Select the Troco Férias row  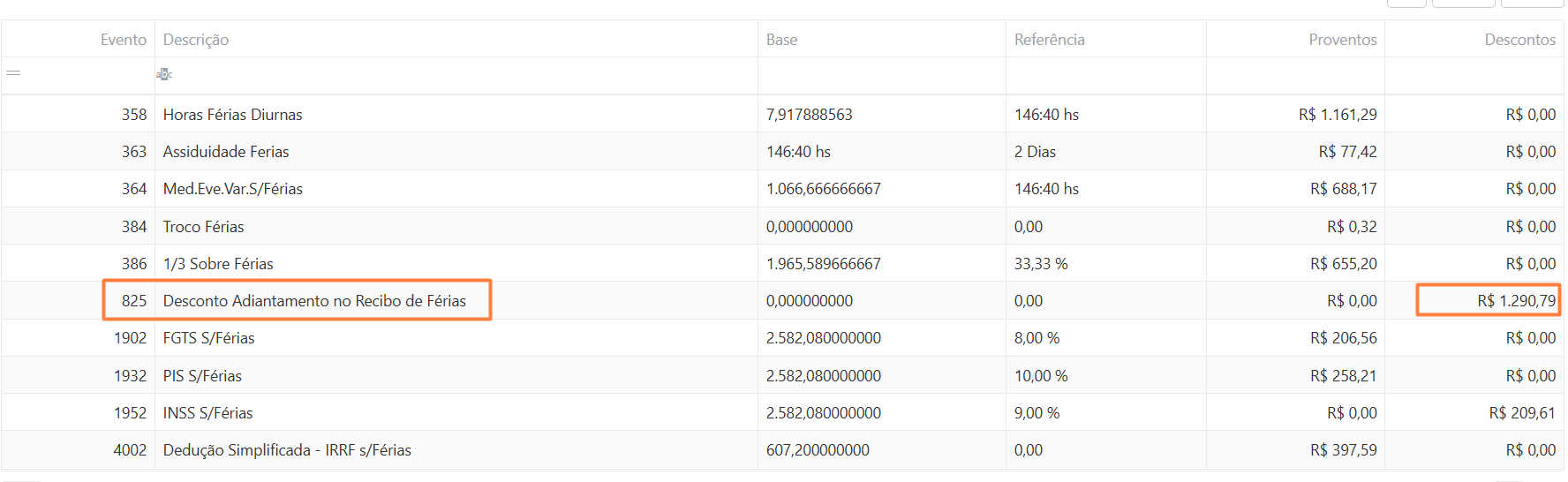[x=203, y=227]
